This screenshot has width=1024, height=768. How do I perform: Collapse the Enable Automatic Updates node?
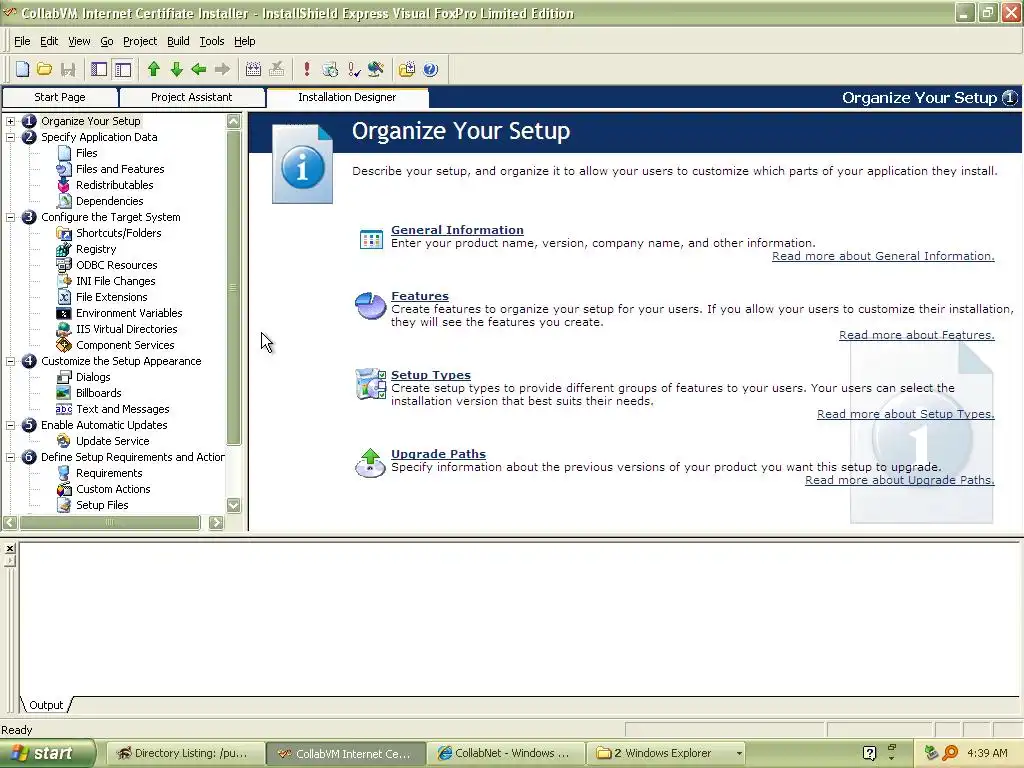pos(10,425)
